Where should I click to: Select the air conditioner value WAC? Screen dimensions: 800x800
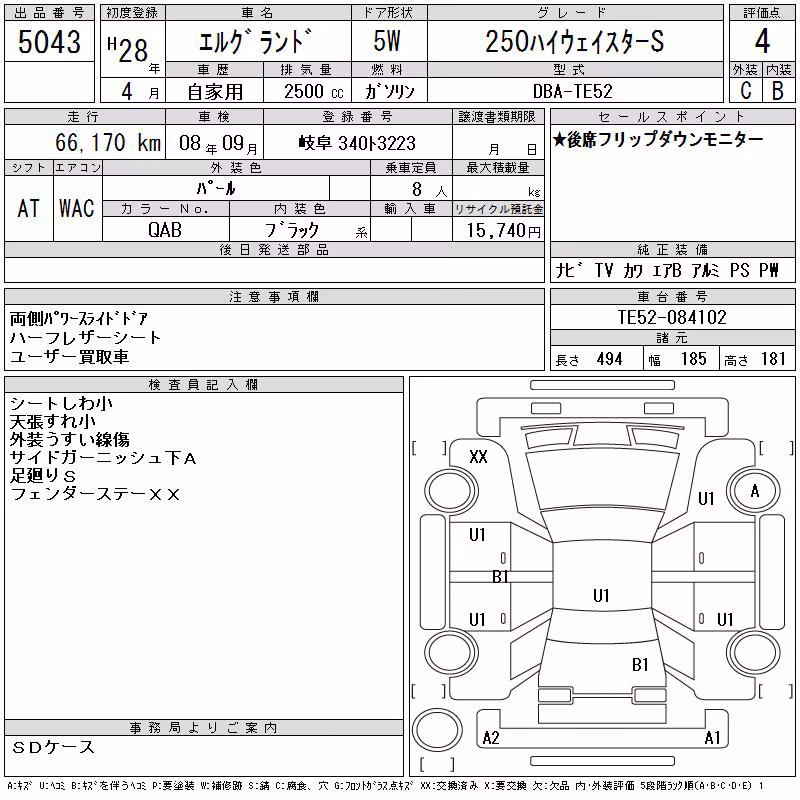[77, 209]
